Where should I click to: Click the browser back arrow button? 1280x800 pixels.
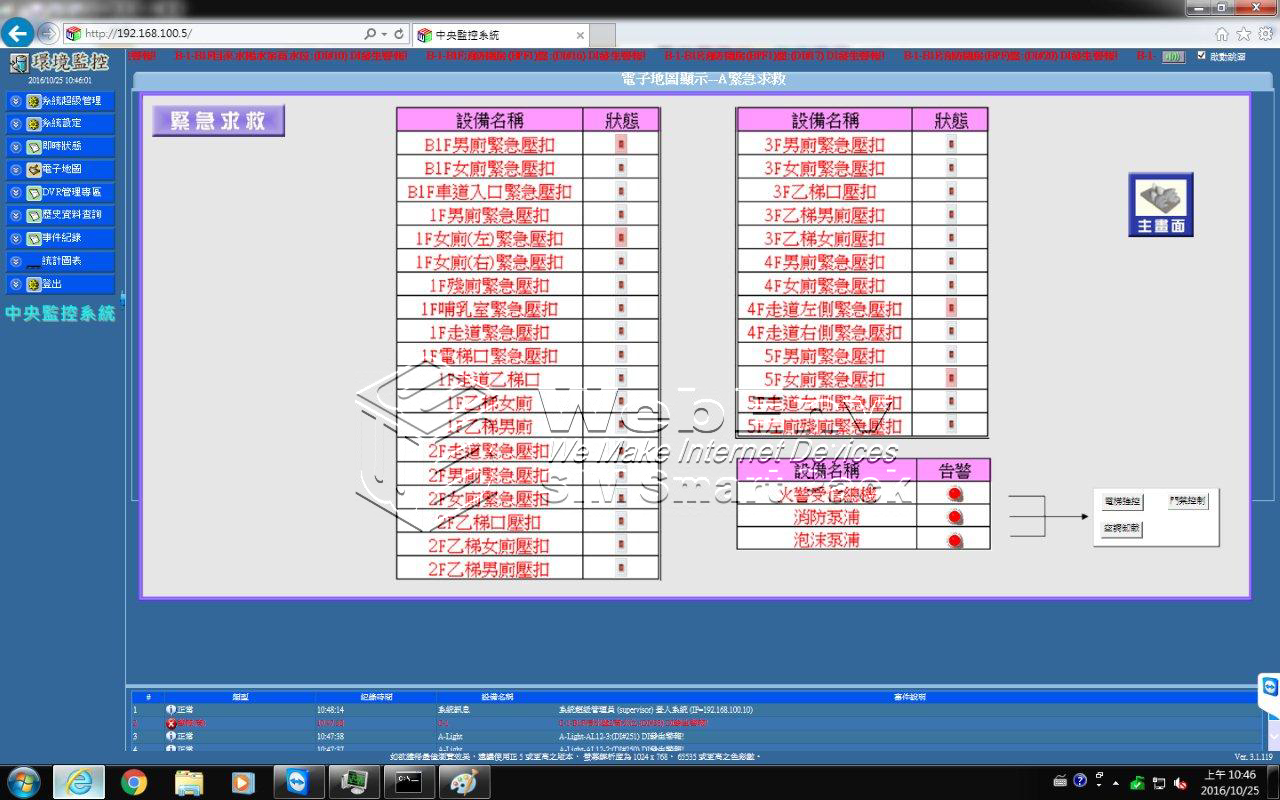pyautogui.click(x=19, y=33)
